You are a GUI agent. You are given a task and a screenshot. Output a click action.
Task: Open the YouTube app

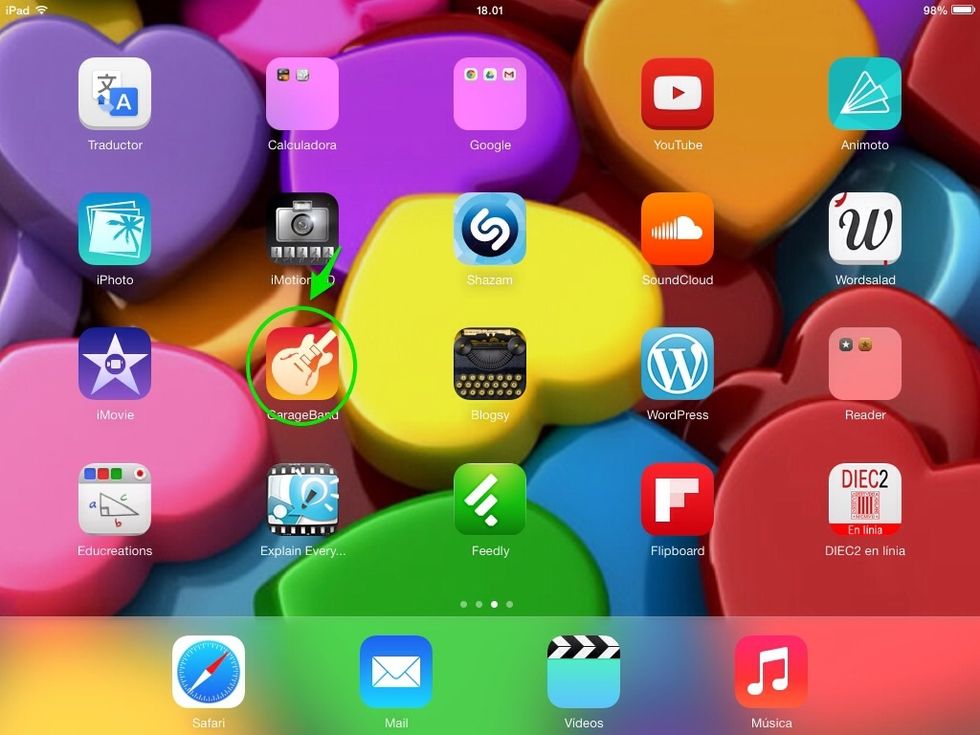tap(677, 94)
